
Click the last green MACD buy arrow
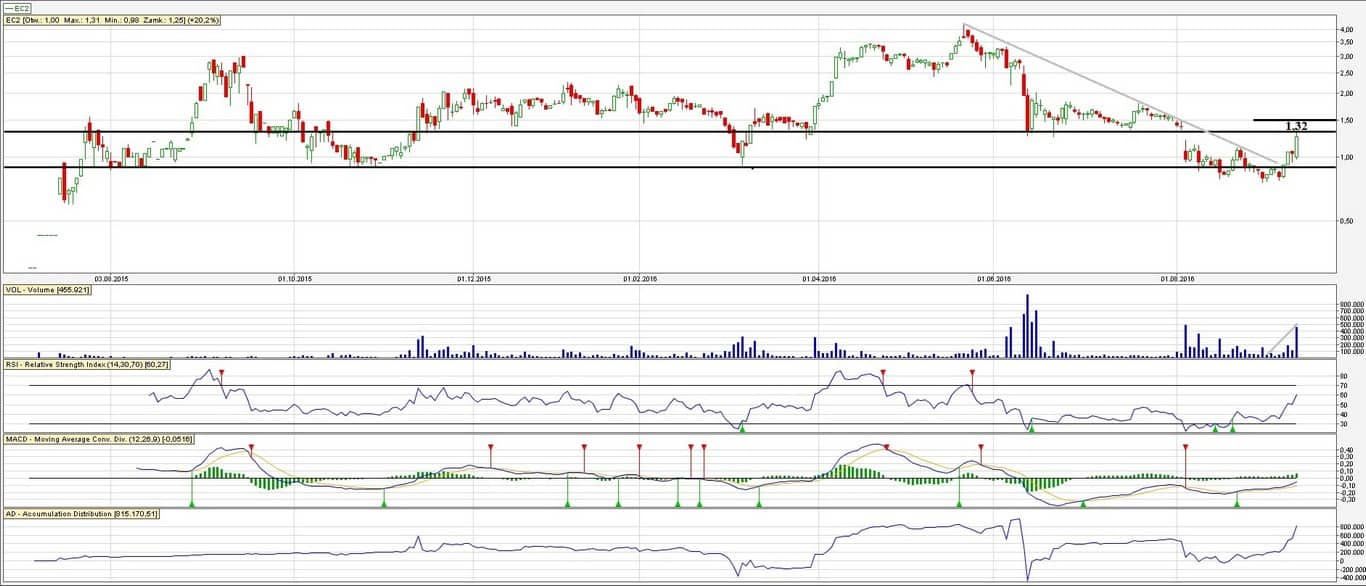pyautogui.click(x=1237, y=503)
